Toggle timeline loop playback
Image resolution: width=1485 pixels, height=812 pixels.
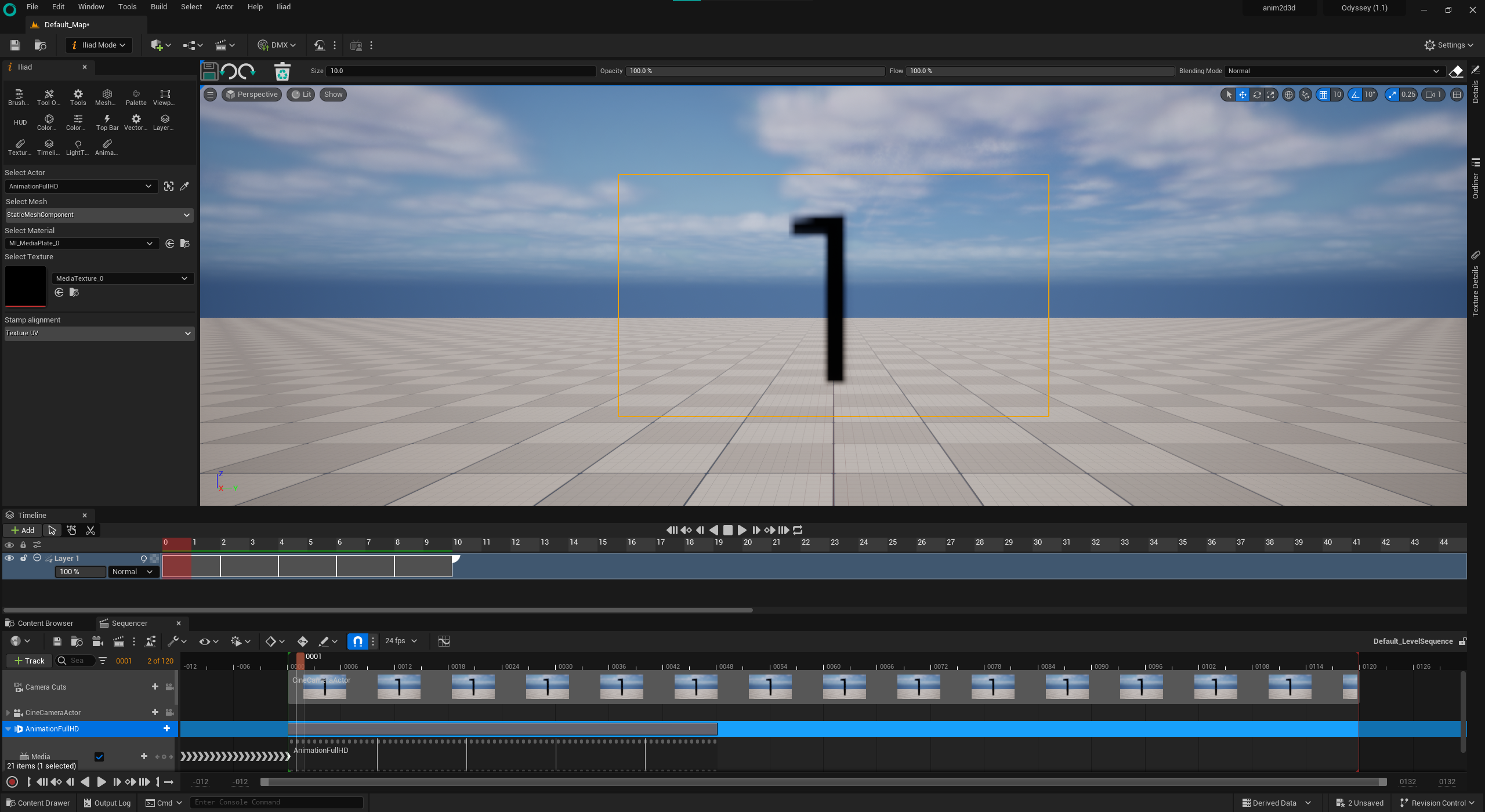pos(798,530)
